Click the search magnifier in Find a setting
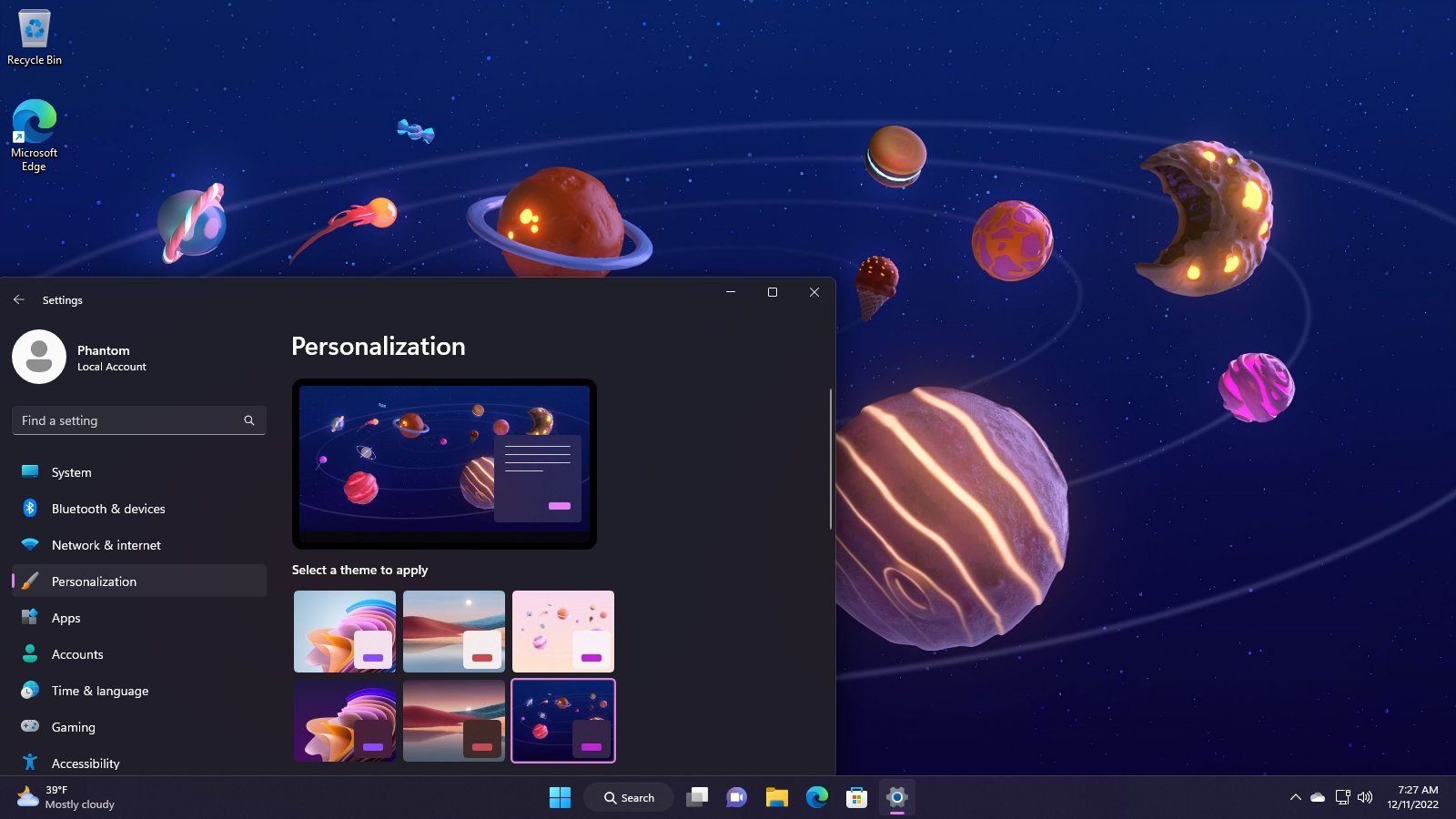 [248, 420]
